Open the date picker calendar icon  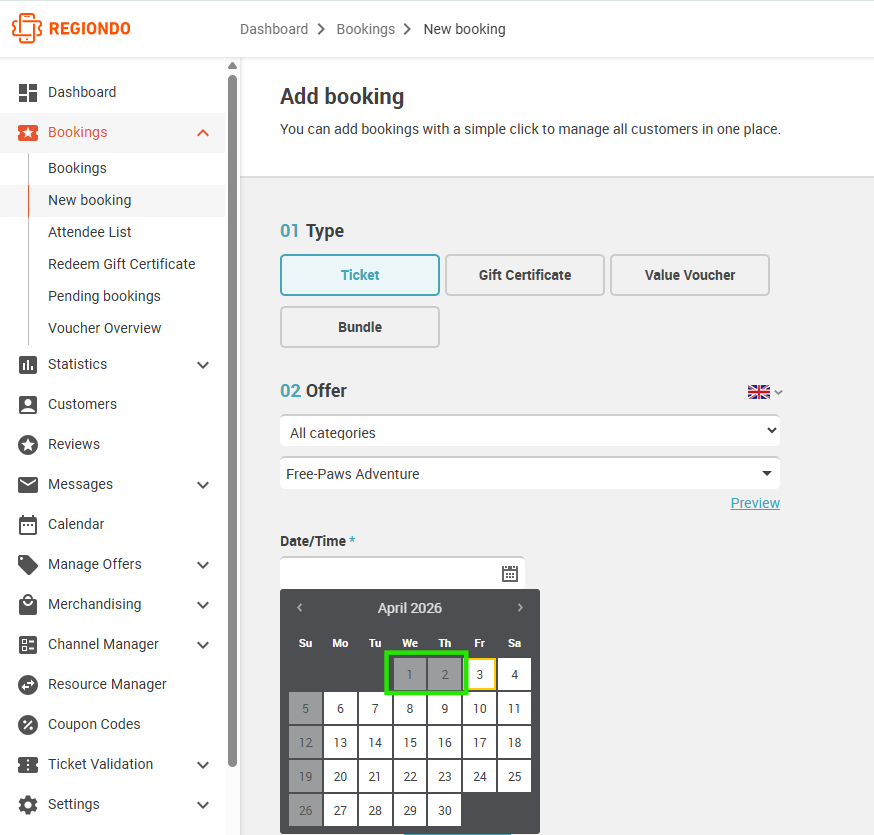509,573
